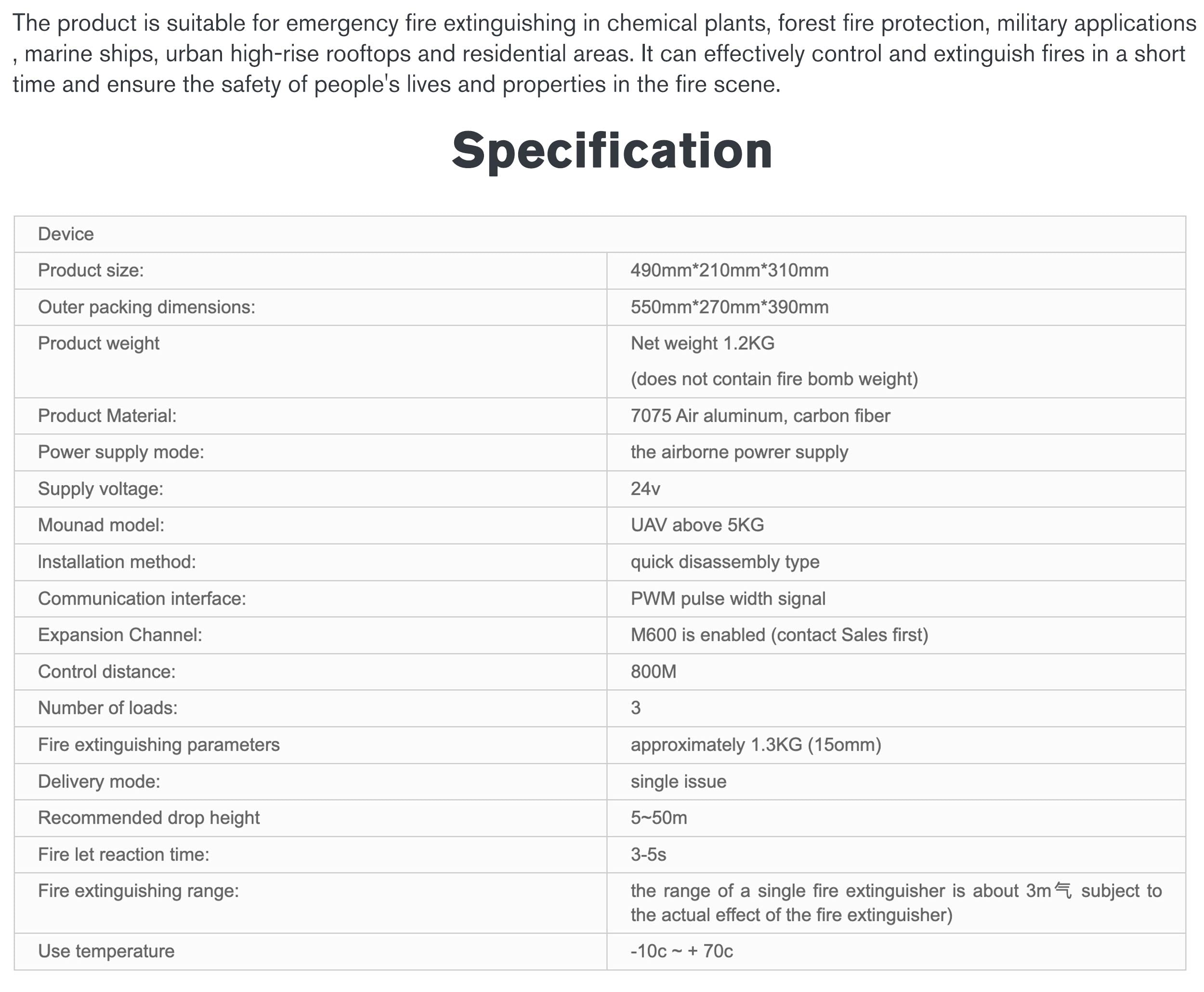
Task: Select the 550mm*270mm*390mm value cell
Action: 729,307
